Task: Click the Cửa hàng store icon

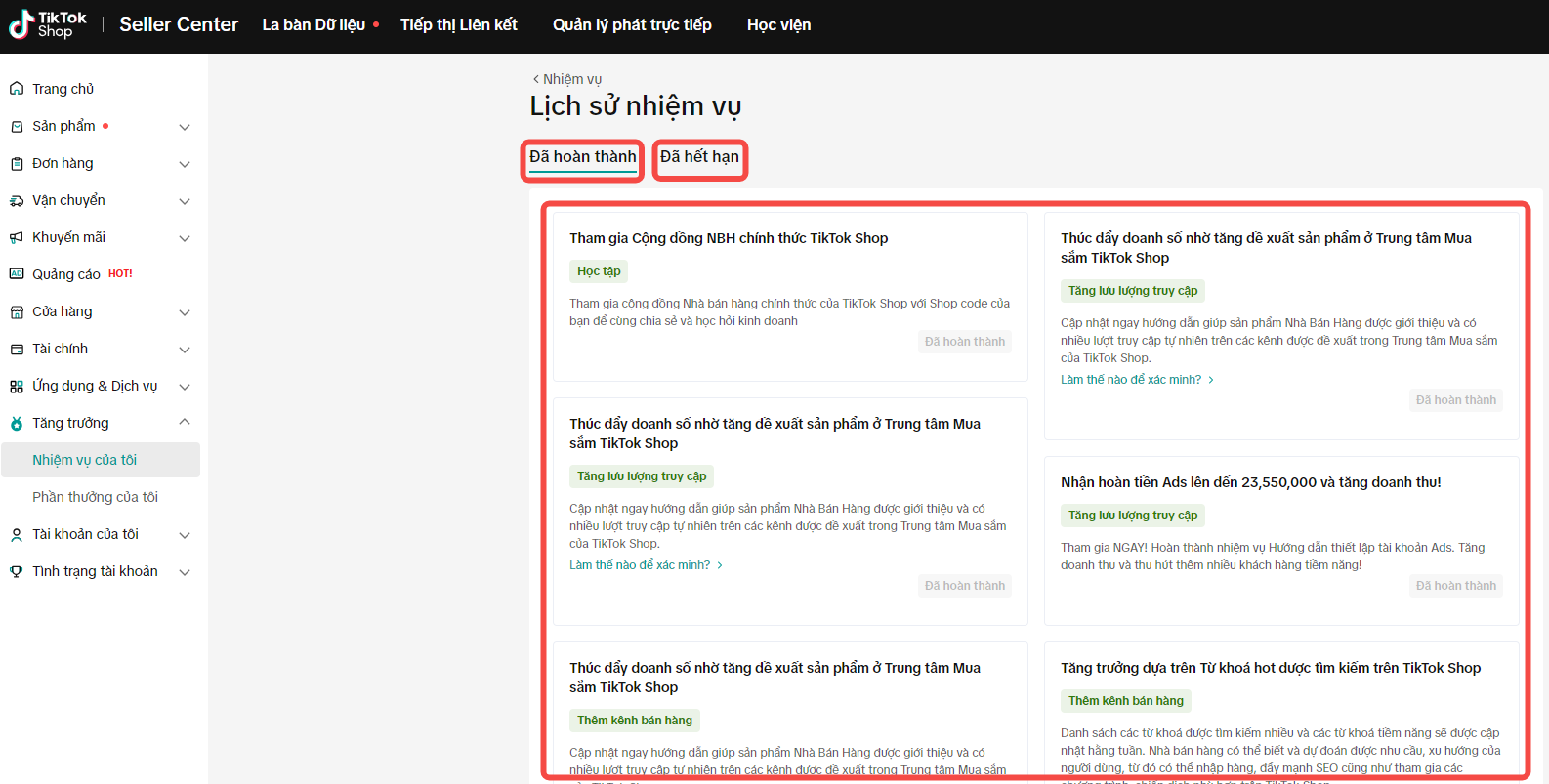Action: 17,312
